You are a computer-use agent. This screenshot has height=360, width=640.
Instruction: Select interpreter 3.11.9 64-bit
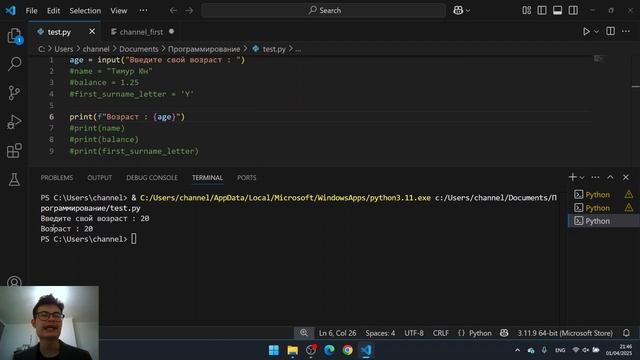tap(565, 333)
